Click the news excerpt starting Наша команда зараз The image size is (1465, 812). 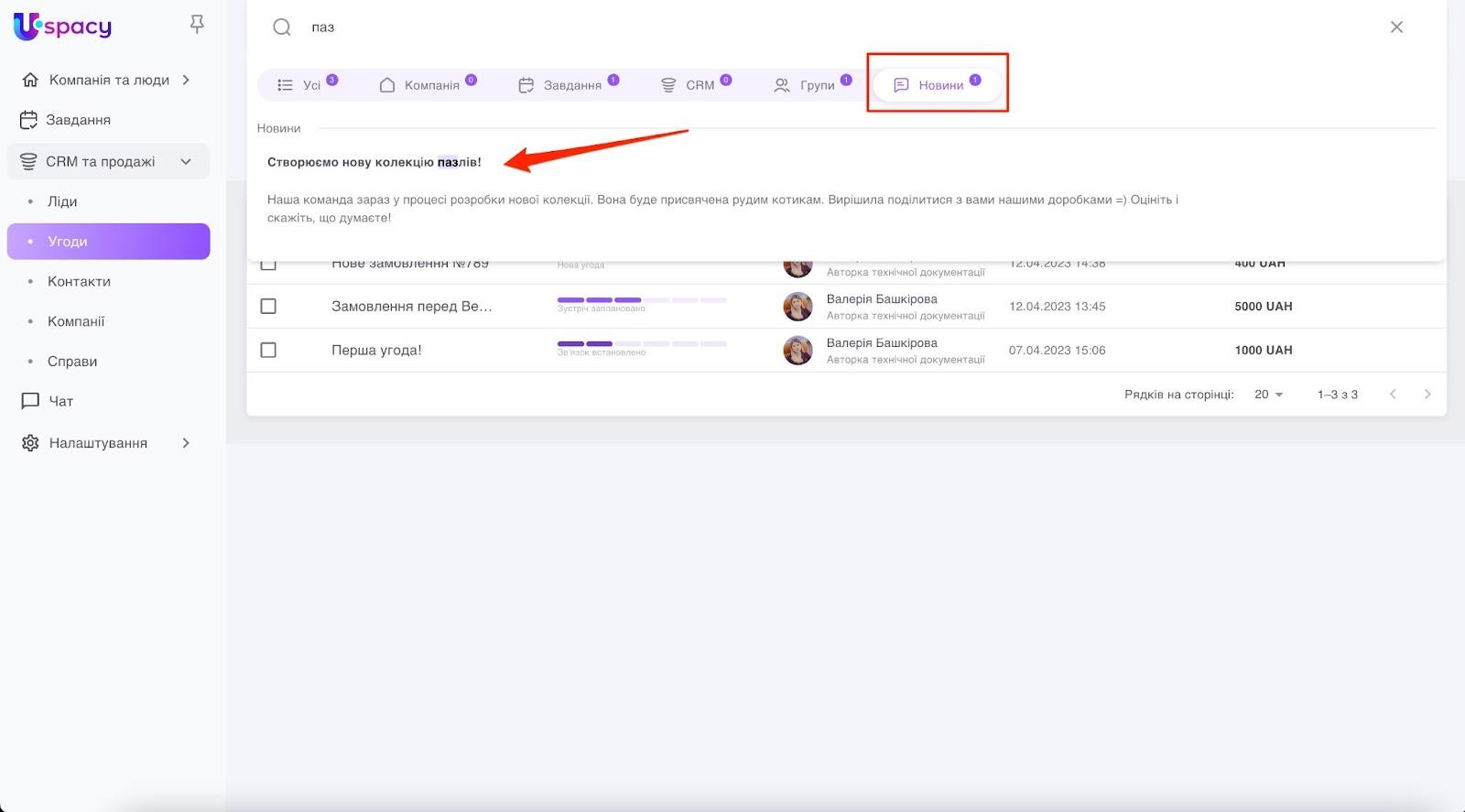[722, 209]
